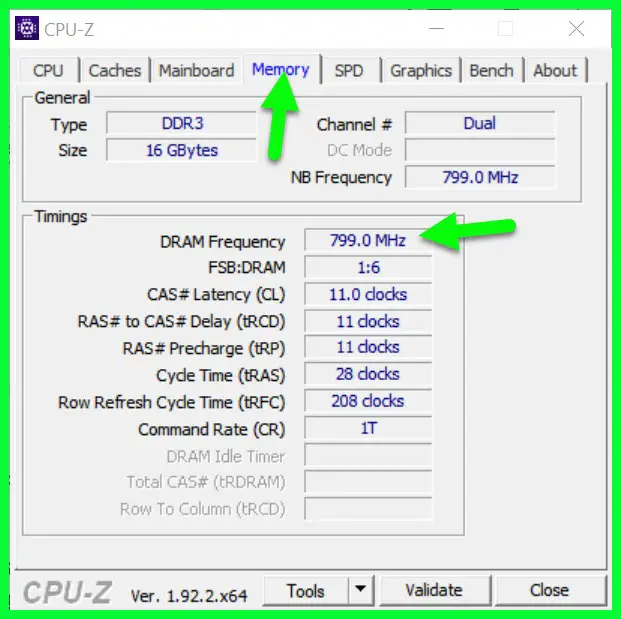Click the empty Total CAS# (tRDRAM) field
Image resolution: width=621 pixels, height=619 pixels.
(368, 482)
